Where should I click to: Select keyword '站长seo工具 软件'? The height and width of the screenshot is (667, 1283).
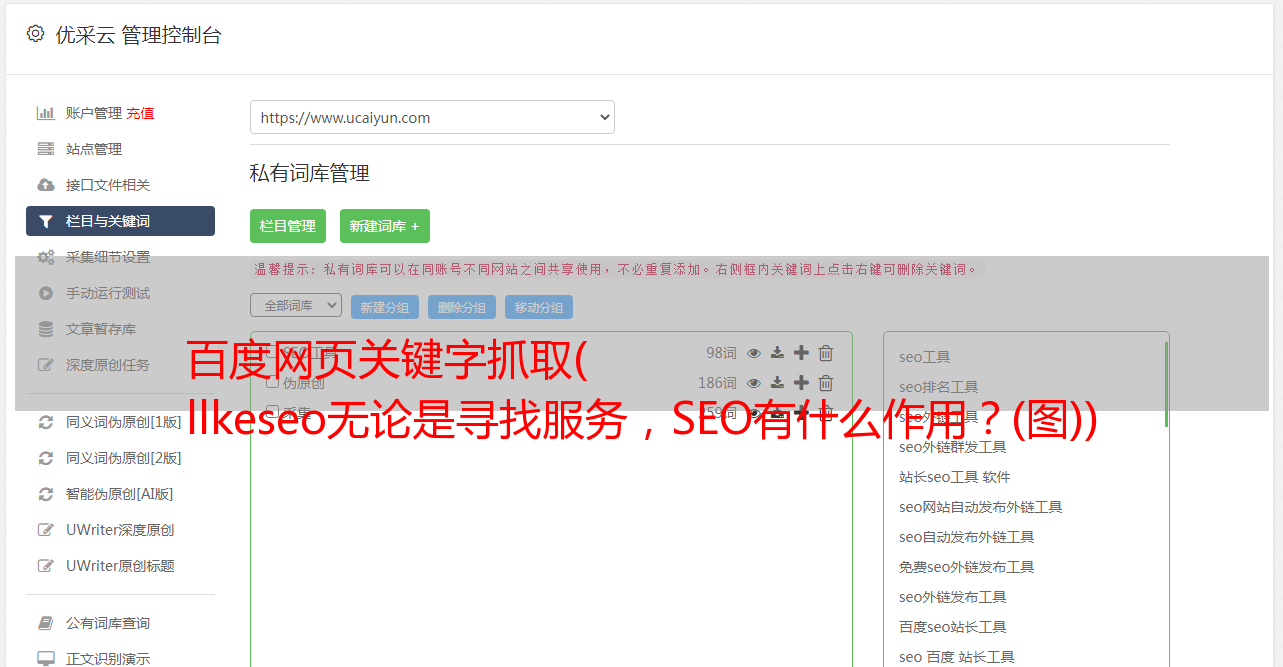955,477
